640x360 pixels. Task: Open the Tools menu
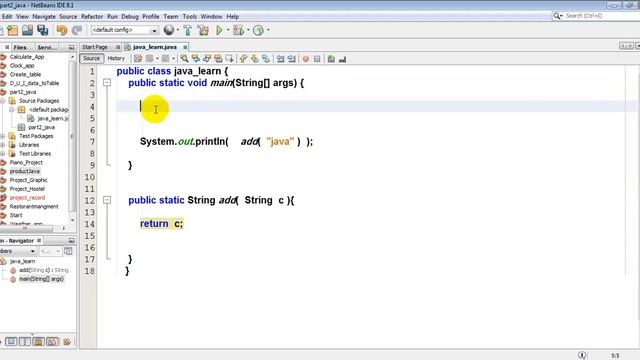click(189, 17)
